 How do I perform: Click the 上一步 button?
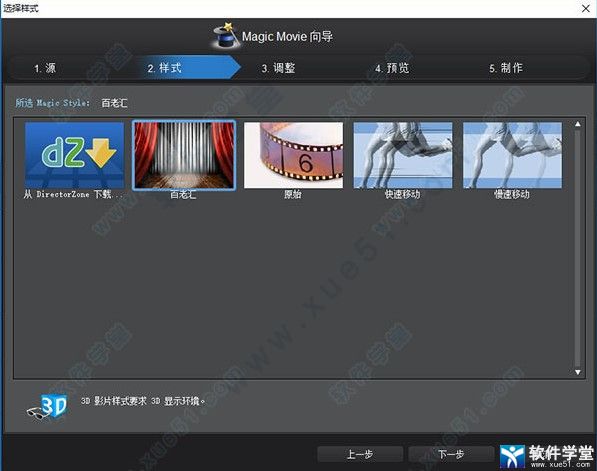click(360, 454)
